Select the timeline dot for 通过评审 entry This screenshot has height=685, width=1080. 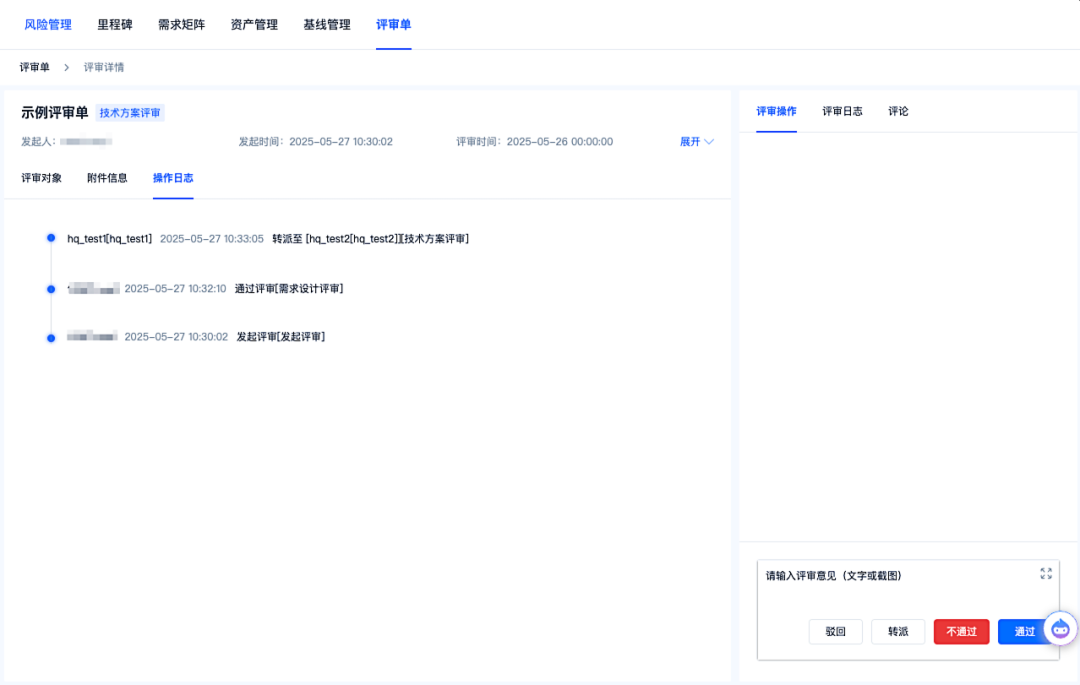point(51,289)
